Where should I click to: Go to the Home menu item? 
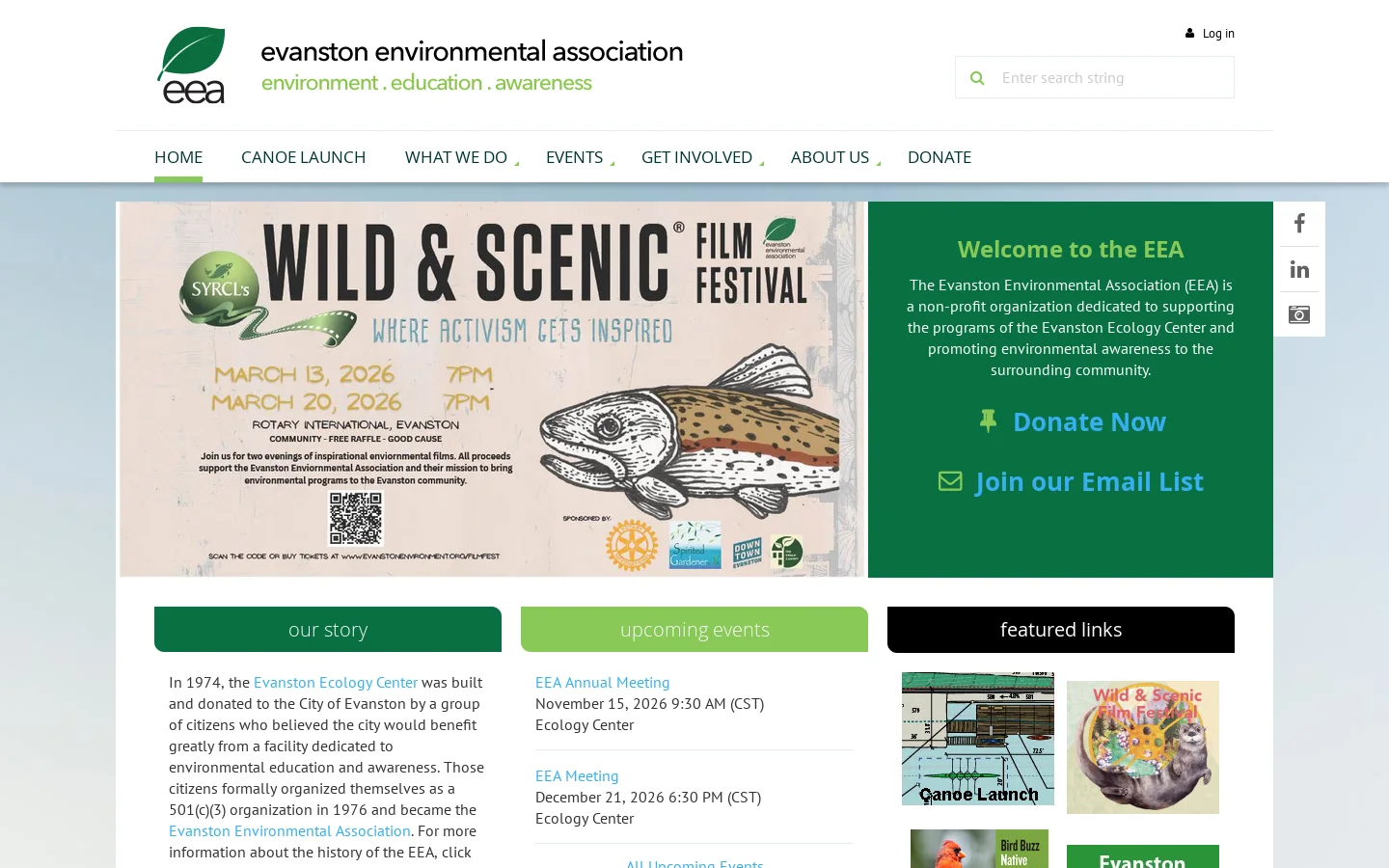point(178,157)
